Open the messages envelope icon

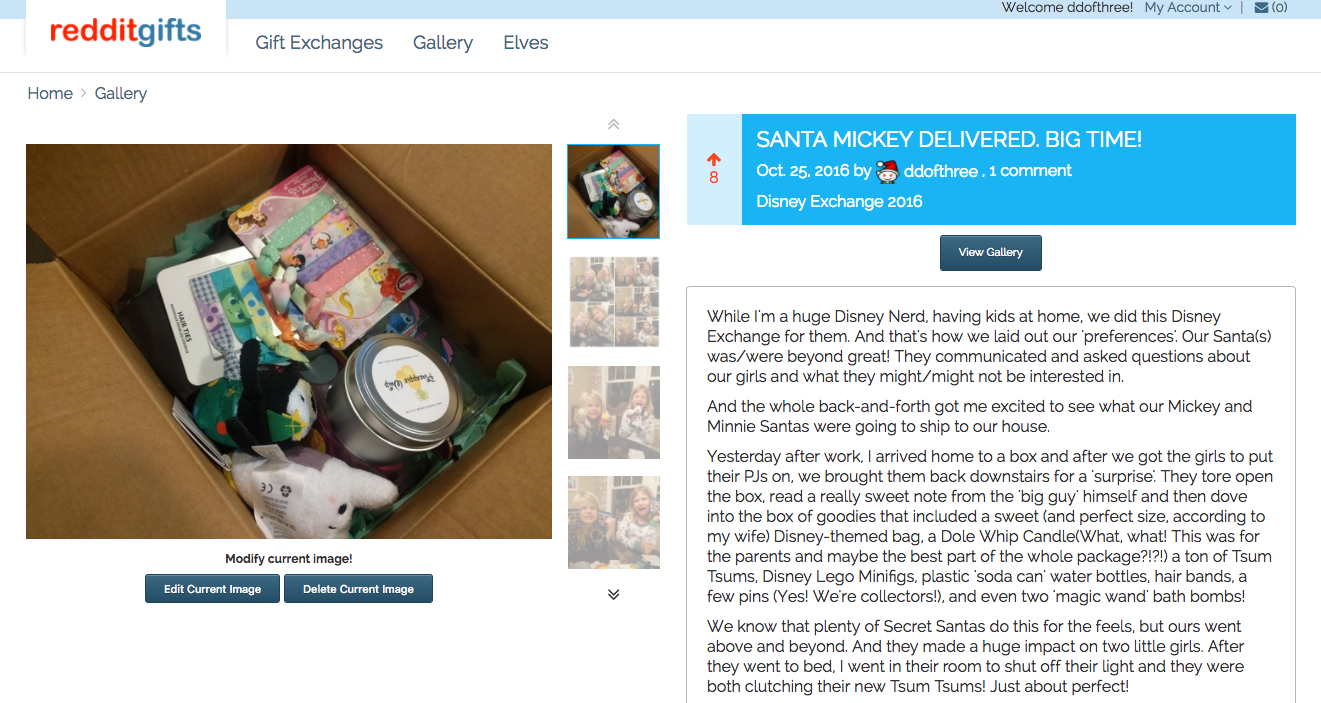1262,7
